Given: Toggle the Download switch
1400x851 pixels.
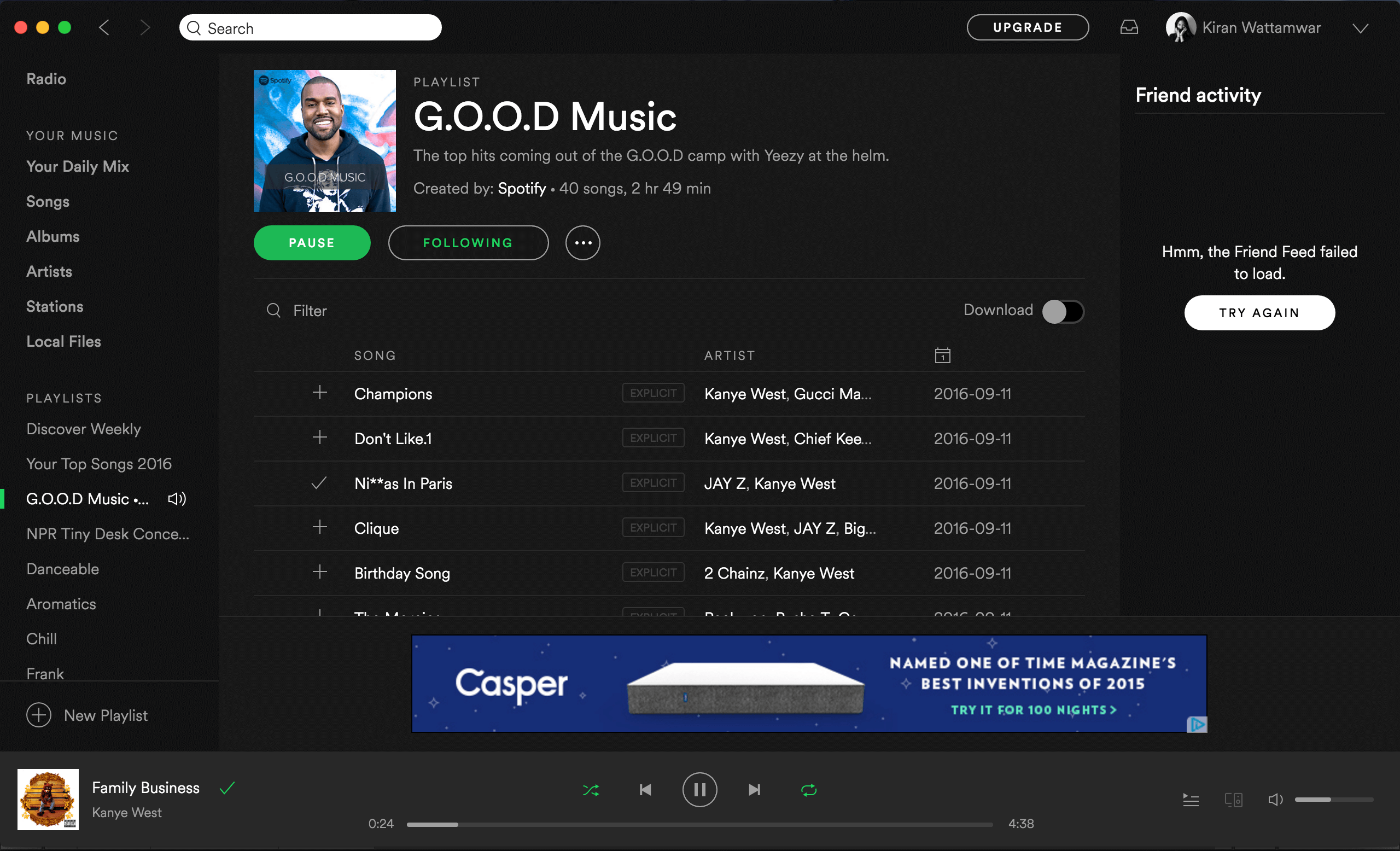Looking at the screenshot, I should click(x=1063, y=311).
